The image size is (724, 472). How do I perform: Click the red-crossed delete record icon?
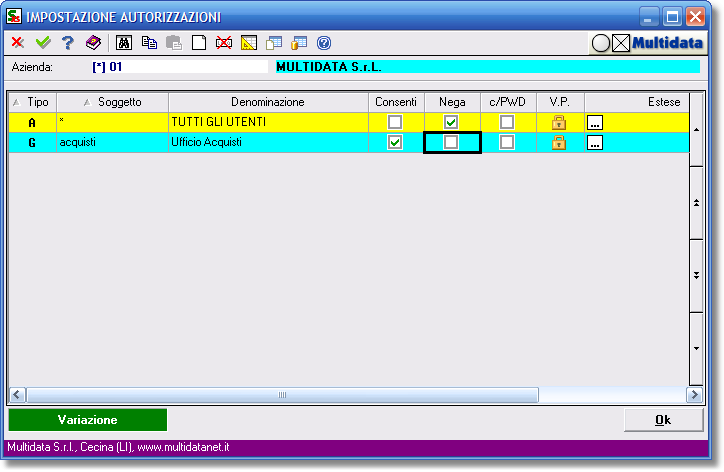coord(224,43)
